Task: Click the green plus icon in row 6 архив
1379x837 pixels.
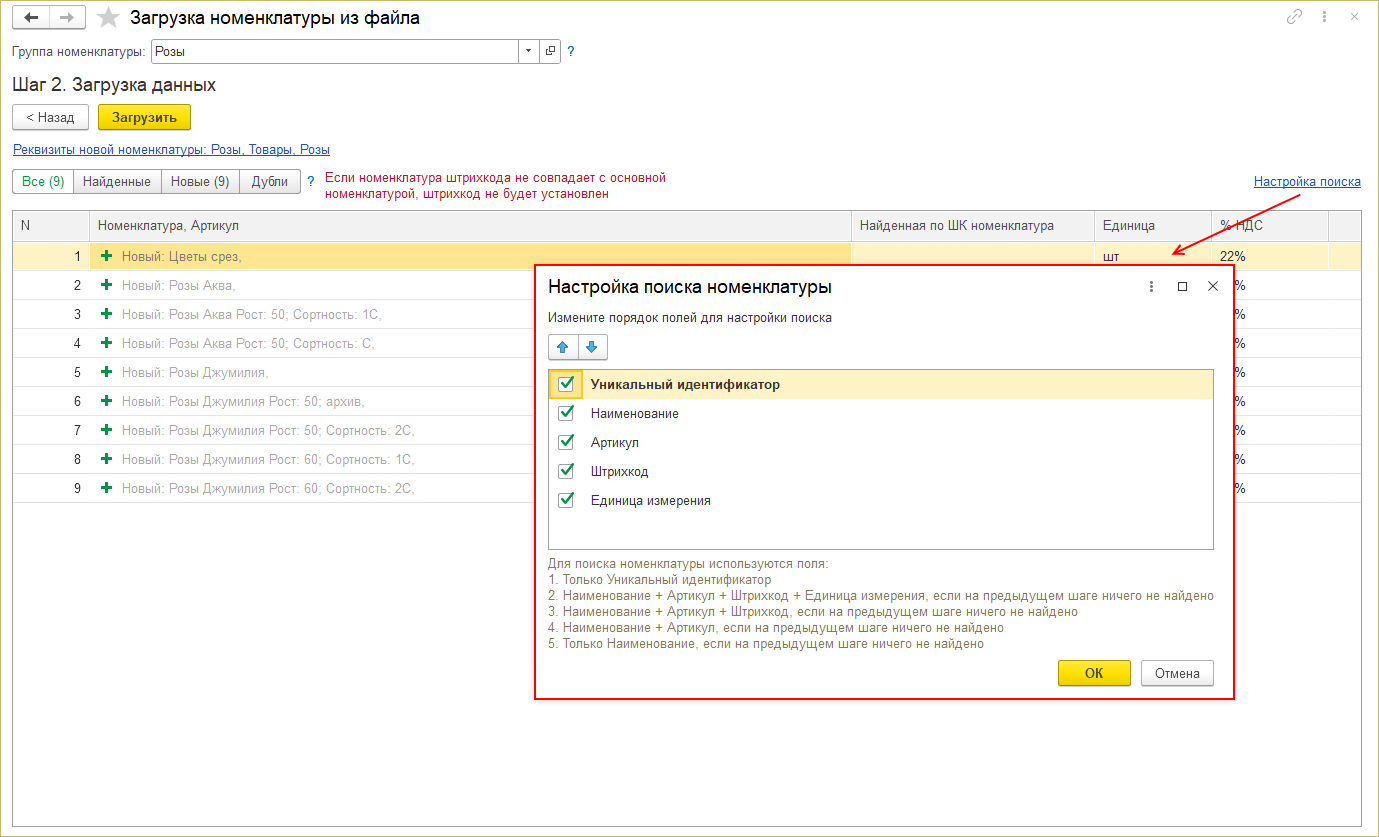Action: (107, 401)
